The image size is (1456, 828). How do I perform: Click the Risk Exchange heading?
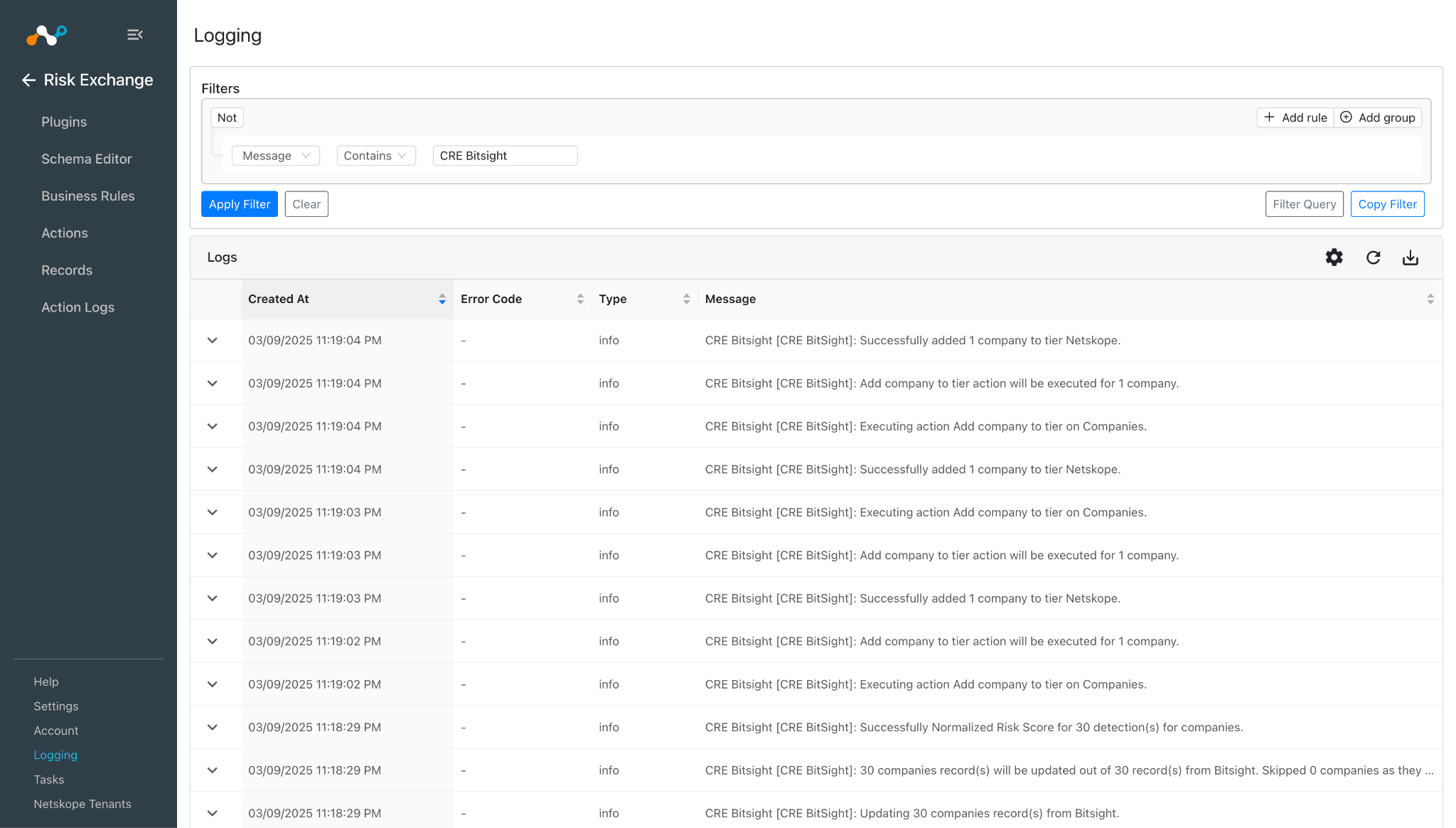click(99, 80)
